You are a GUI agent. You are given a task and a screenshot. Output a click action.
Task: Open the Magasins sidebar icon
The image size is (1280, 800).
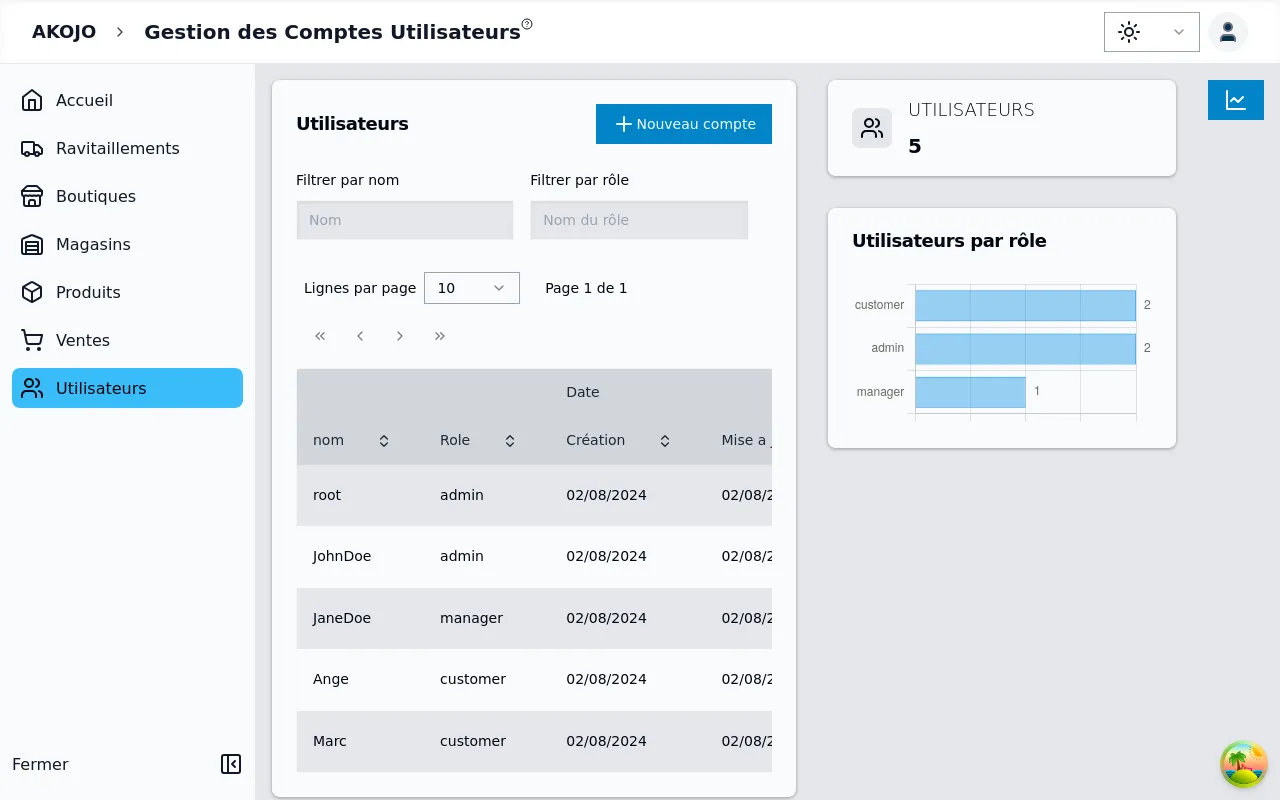(31, 244)
